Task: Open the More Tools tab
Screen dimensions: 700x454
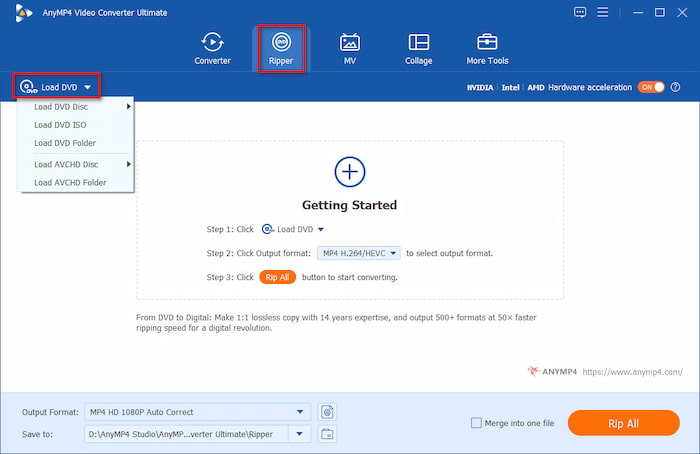Action: [x=487, y=49]
